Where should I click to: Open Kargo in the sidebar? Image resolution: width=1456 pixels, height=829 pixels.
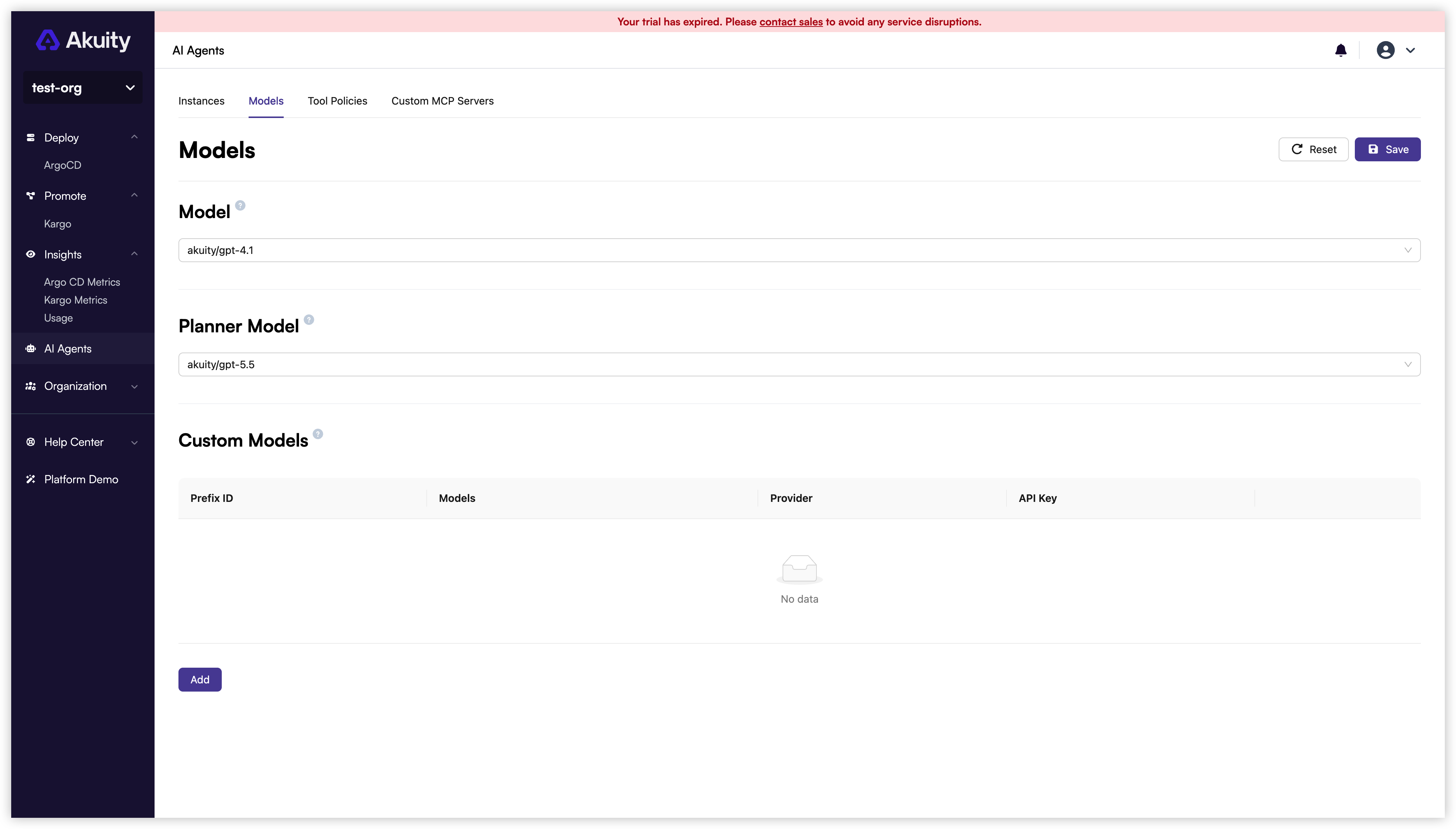click(57, 224)
